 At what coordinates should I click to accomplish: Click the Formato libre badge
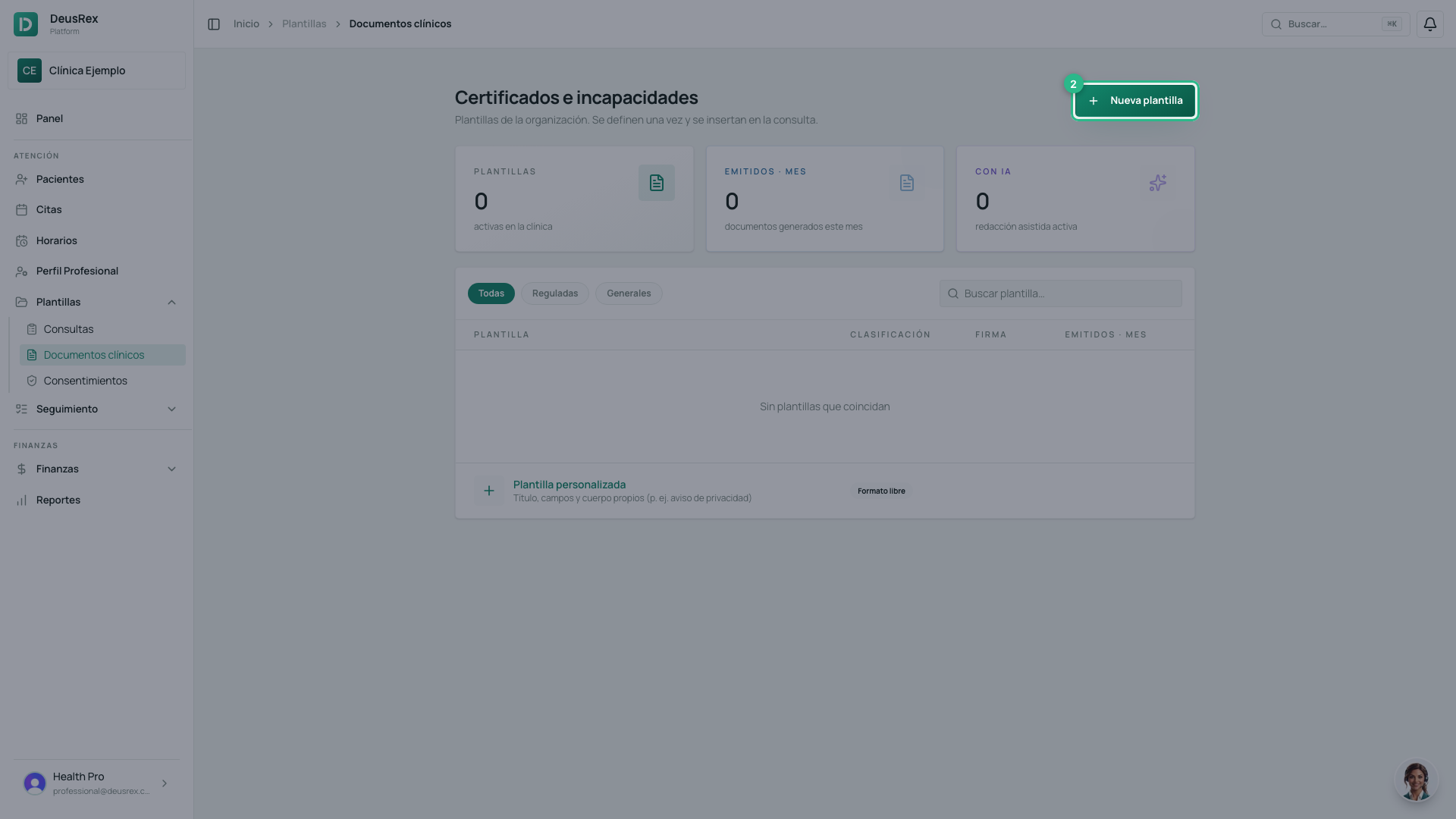(x=881, y=491)
